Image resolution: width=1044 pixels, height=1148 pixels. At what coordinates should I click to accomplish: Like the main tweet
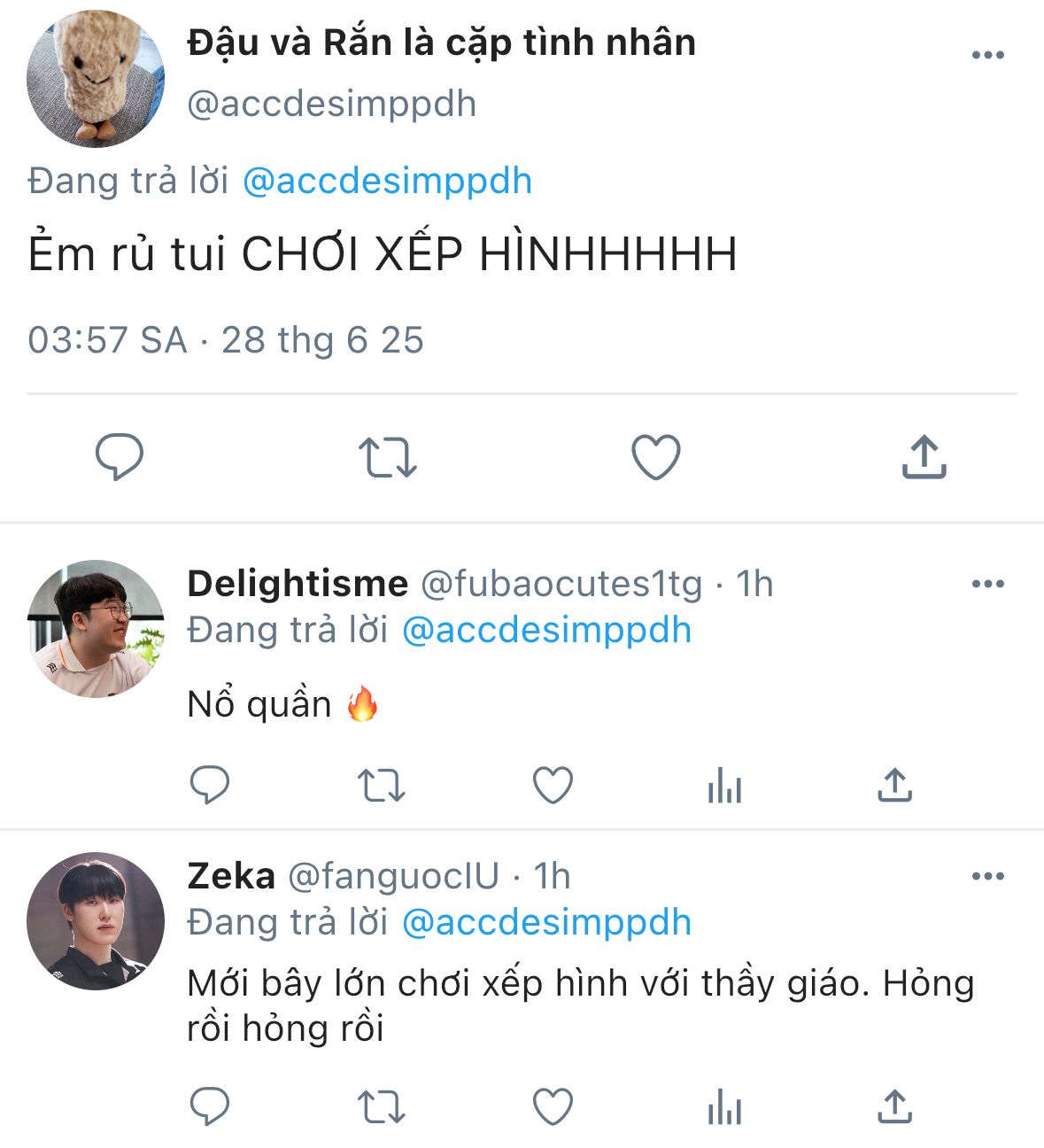click(655, 457)
